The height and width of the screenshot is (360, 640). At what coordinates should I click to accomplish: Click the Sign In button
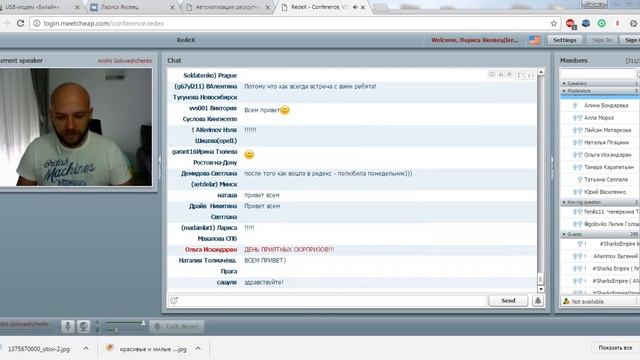click(602, 40)
